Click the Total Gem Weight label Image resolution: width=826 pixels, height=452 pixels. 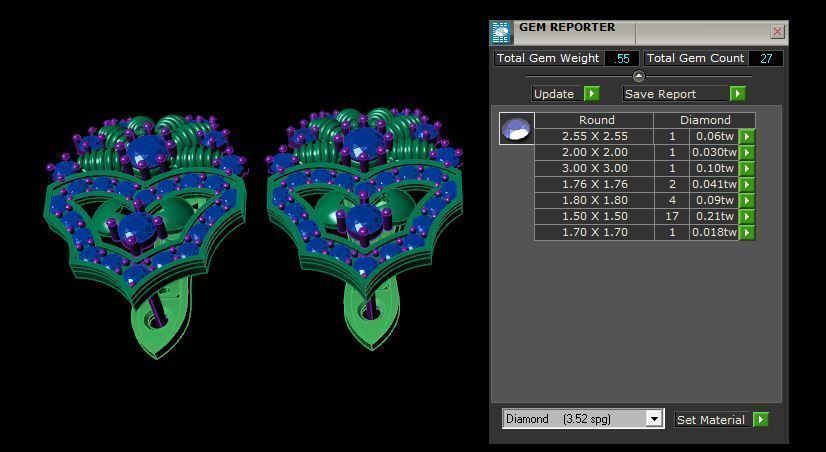[548, 58]
